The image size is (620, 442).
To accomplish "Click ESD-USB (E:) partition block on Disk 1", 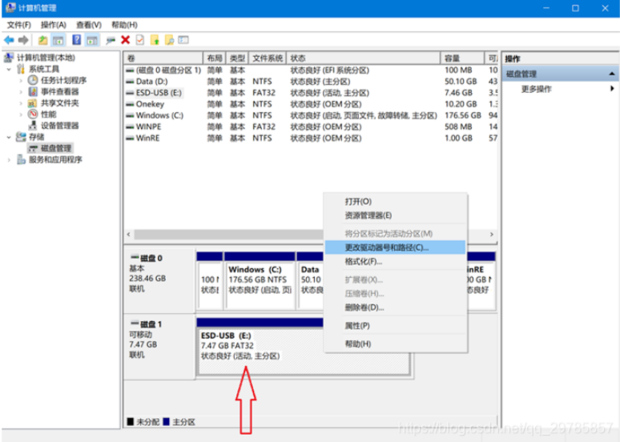I will coord(261,346).
